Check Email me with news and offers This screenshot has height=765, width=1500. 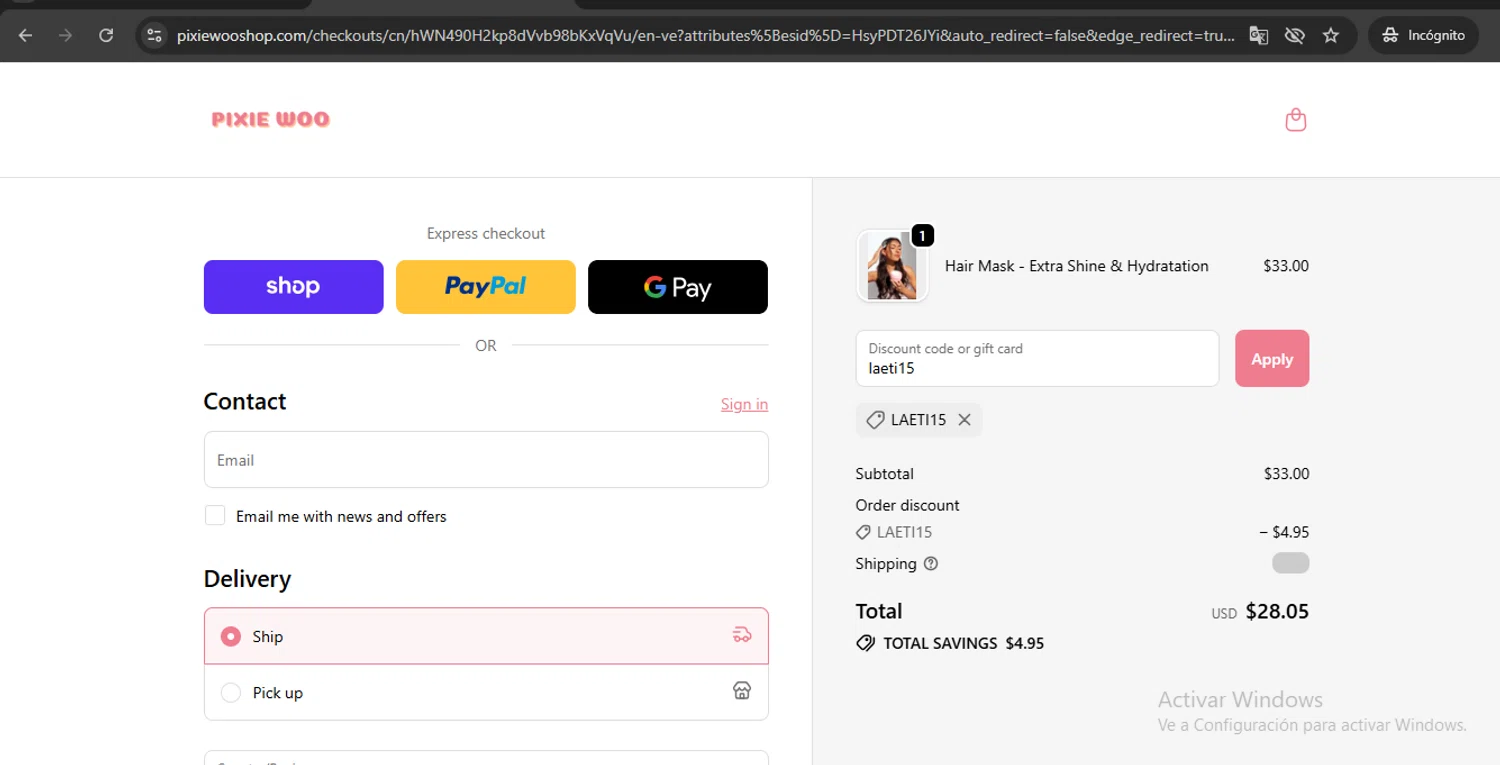coord(215,515)
